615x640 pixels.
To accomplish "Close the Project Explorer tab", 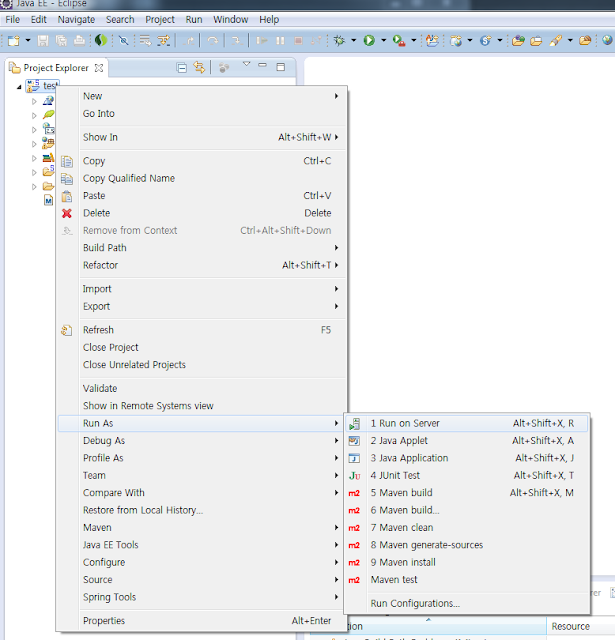I will (x=99, y=68).
